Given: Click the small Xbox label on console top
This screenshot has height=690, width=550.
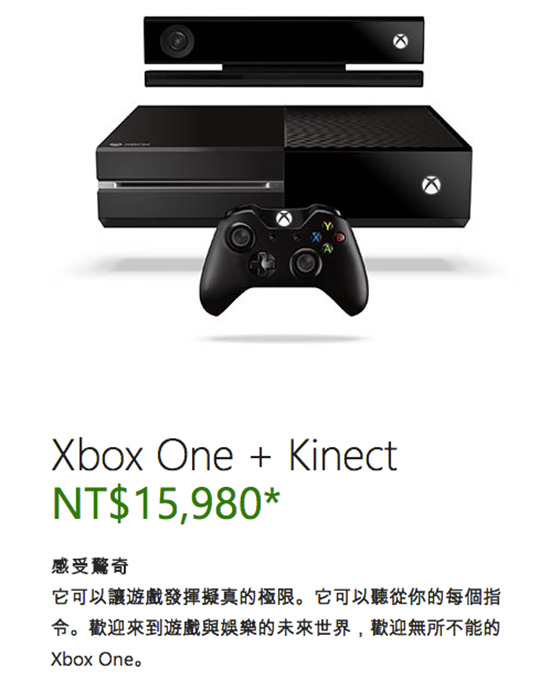Looking at the screenshot, I should tap(130, 144).
